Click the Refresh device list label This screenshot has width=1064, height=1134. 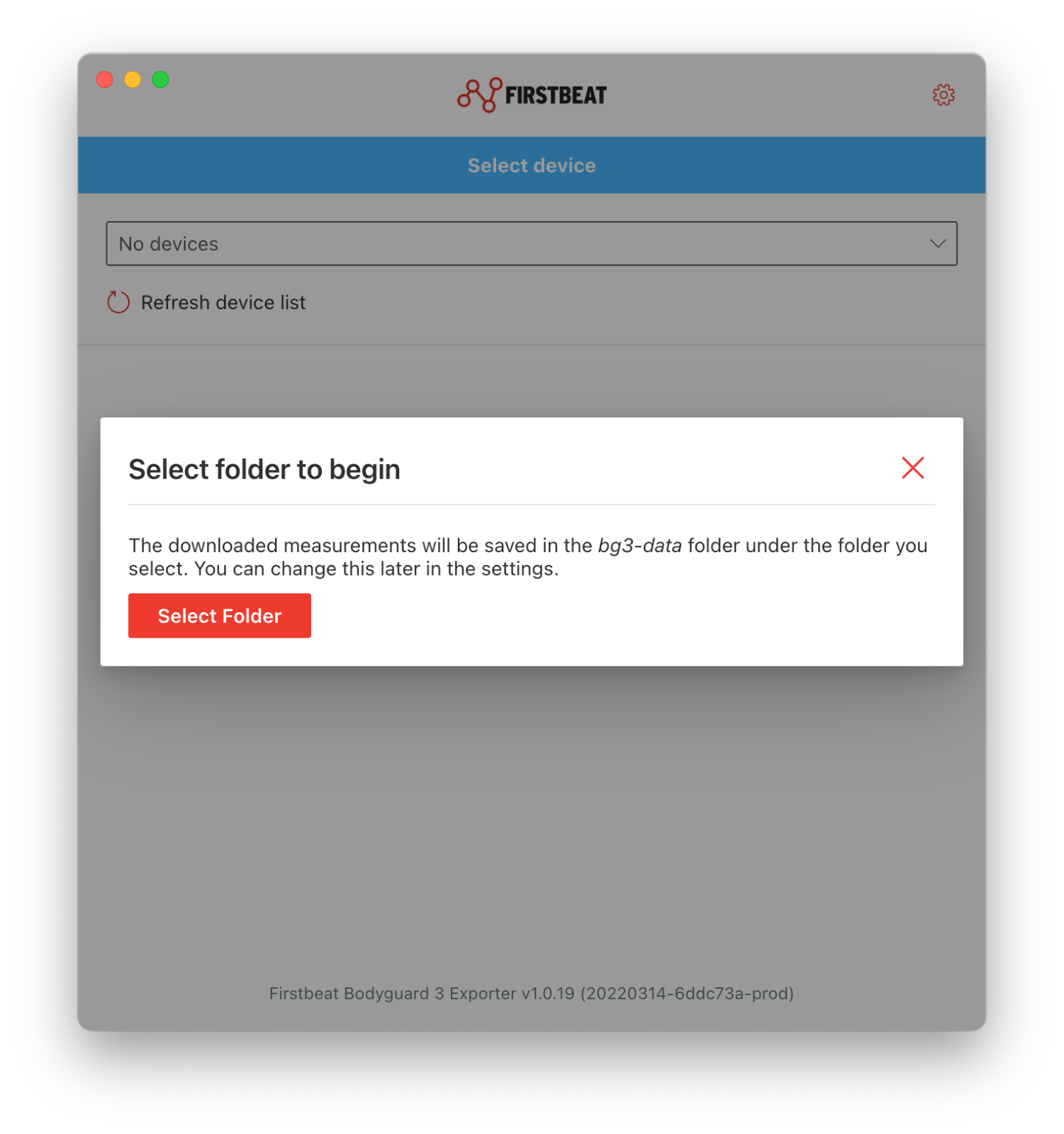pos(223,303)
